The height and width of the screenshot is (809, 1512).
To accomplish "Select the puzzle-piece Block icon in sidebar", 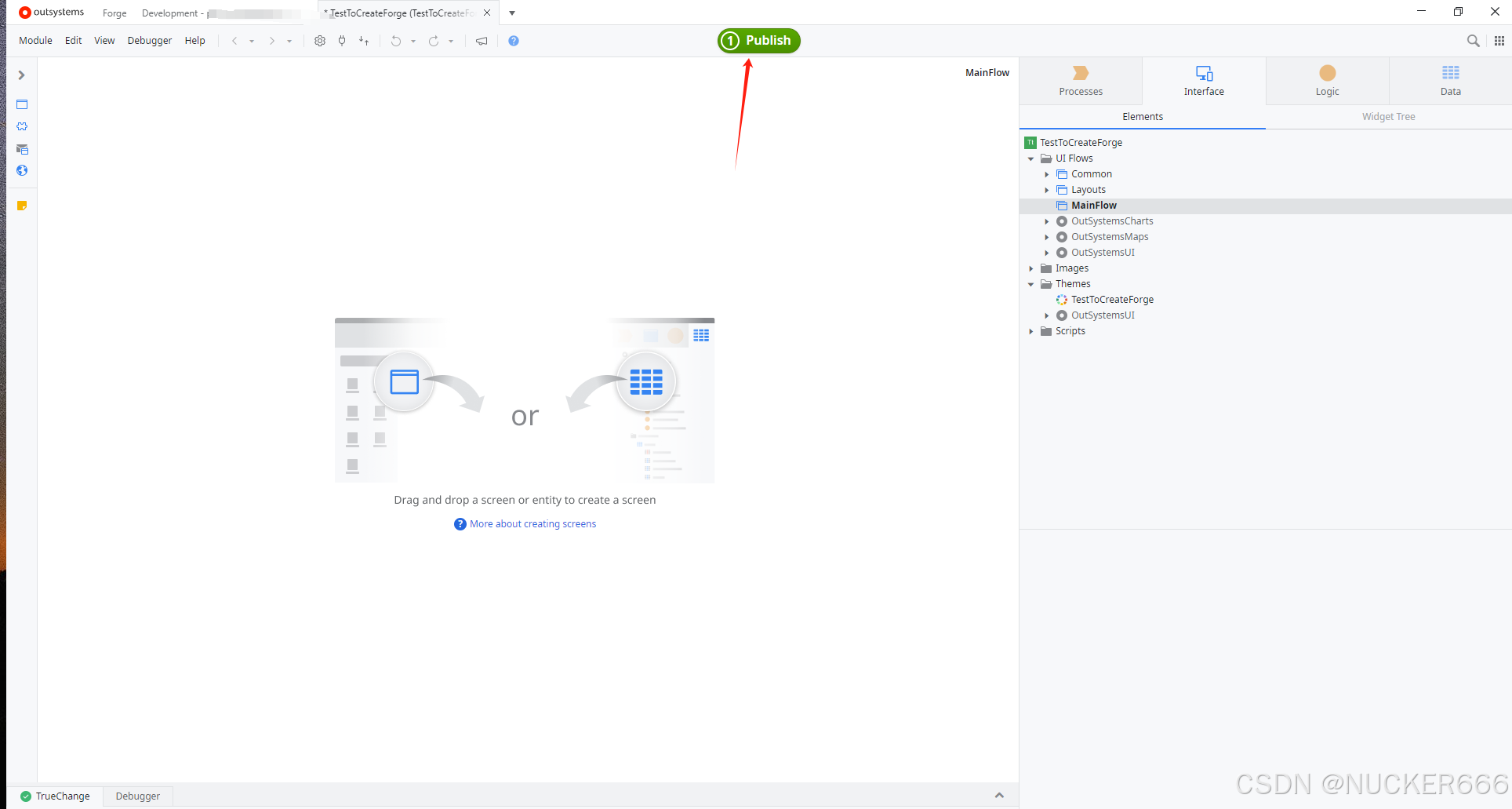I will [x=22, y=126].
